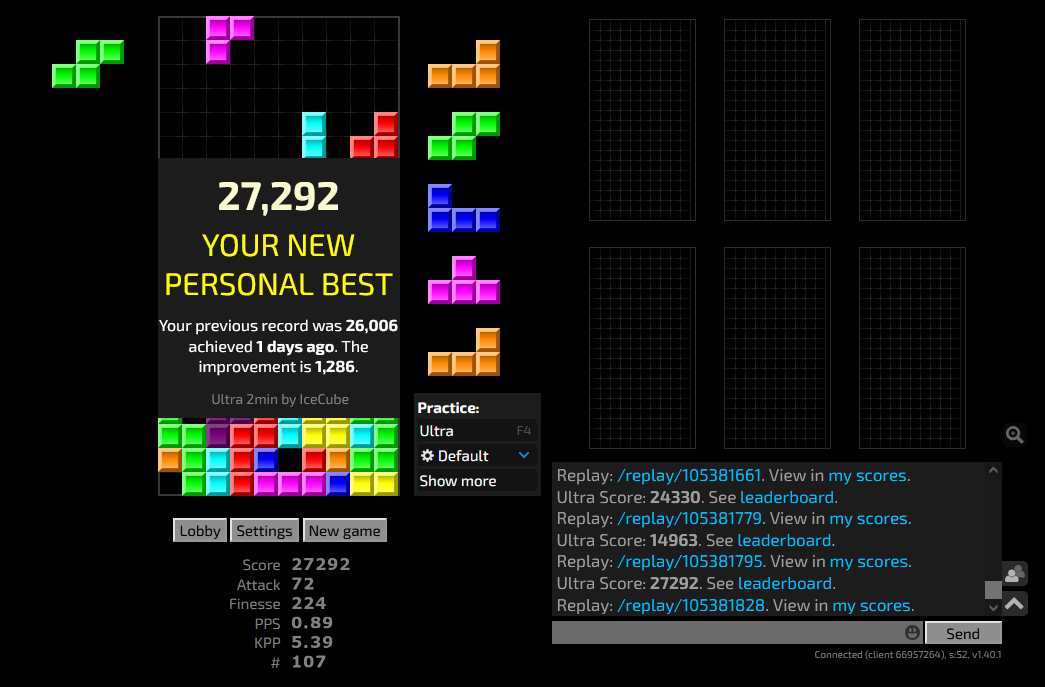Click the PPS value 0.89
Screen dimensions: 1045x687
click(312, 622)
